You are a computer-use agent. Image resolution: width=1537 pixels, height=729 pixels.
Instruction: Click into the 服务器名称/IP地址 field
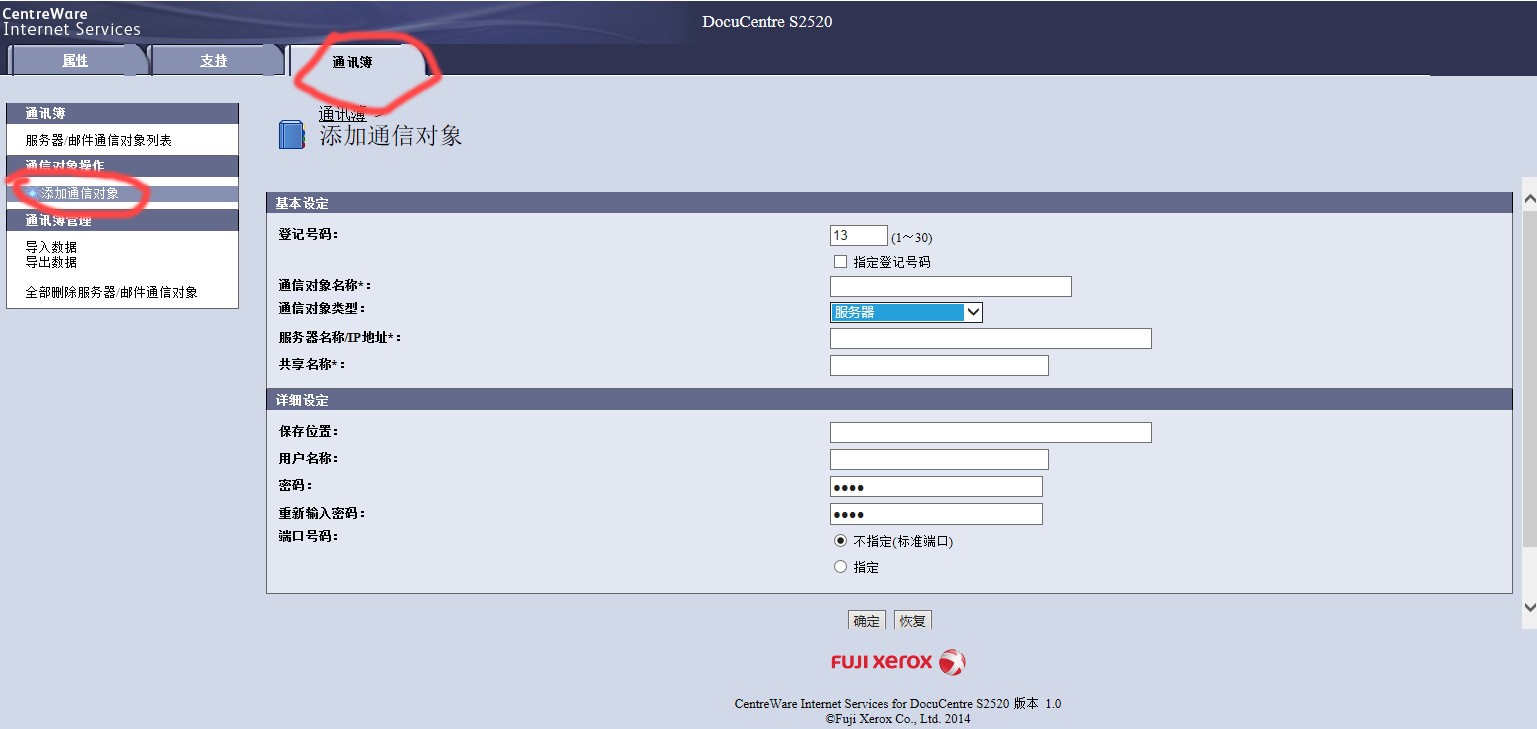click(x=991, y=338)
